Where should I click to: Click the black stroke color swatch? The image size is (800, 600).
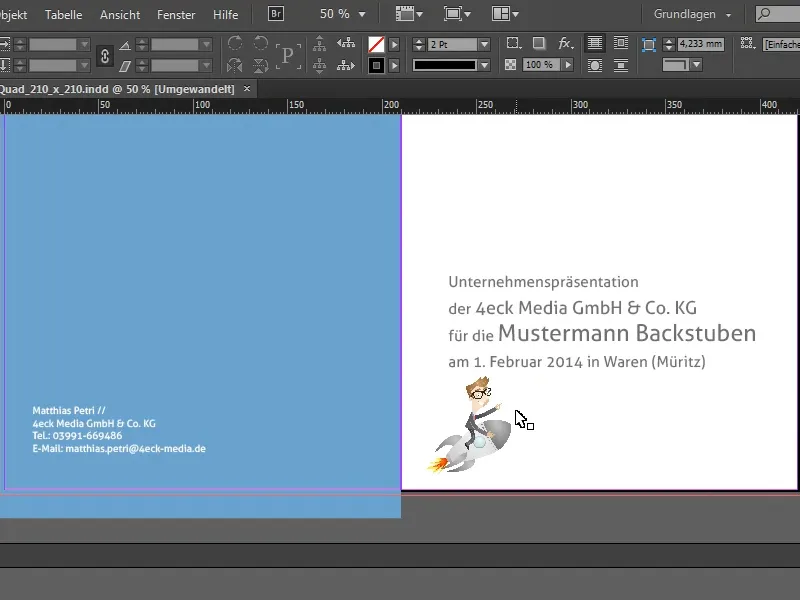click(376, 65)
